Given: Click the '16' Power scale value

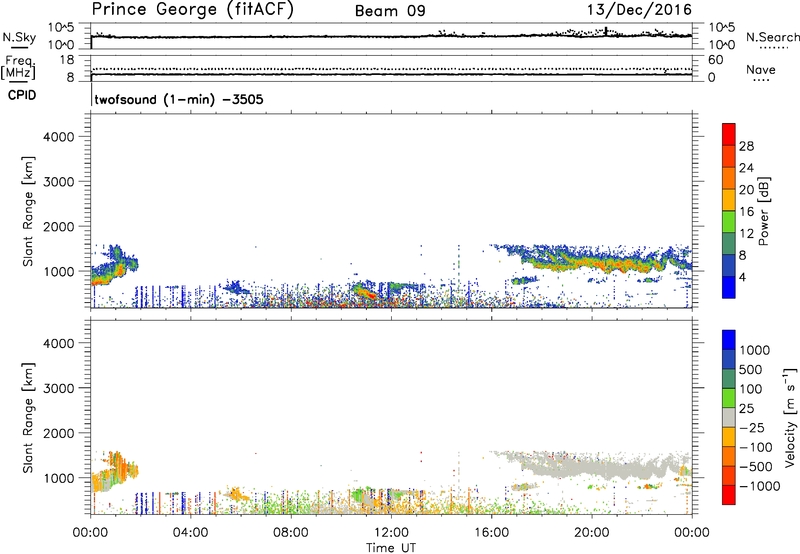Looking at the screenshot, I should tap(746, 212).
